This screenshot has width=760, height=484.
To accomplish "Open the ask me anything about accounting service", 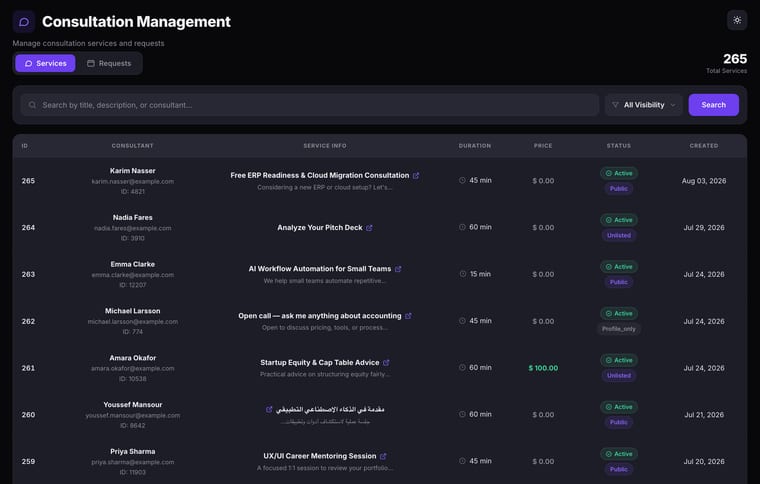I will (320, 316).
